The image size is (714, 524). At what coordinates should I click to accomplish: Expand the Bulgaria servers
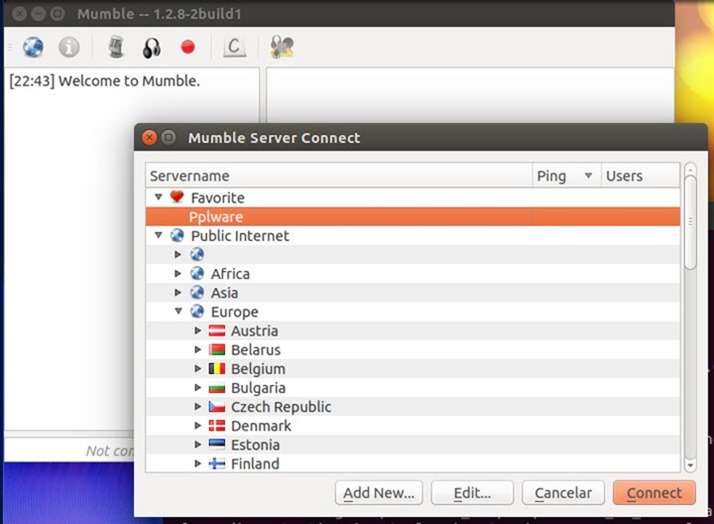pos(198,387)
